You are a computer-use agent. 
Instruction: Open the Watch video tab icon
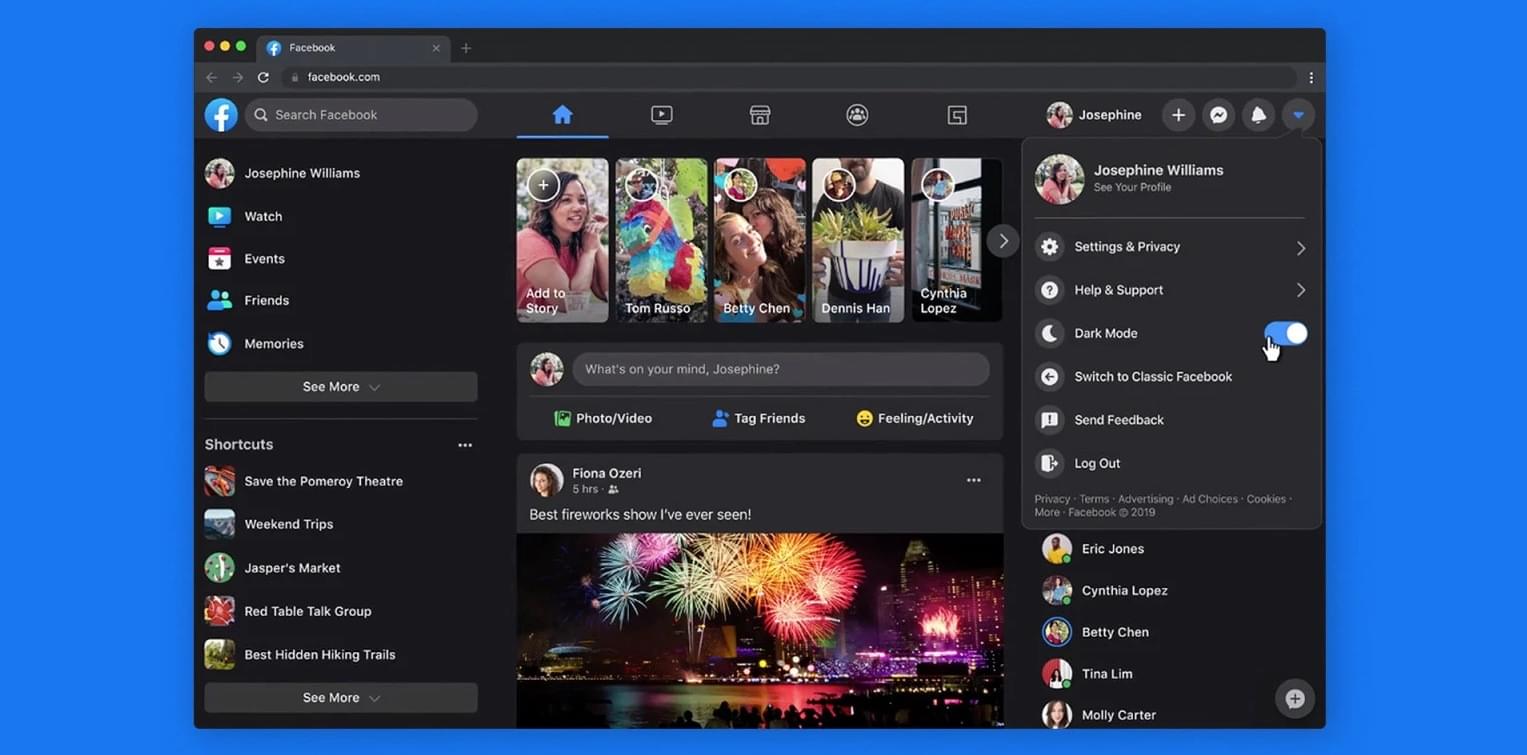pos(661,115)
